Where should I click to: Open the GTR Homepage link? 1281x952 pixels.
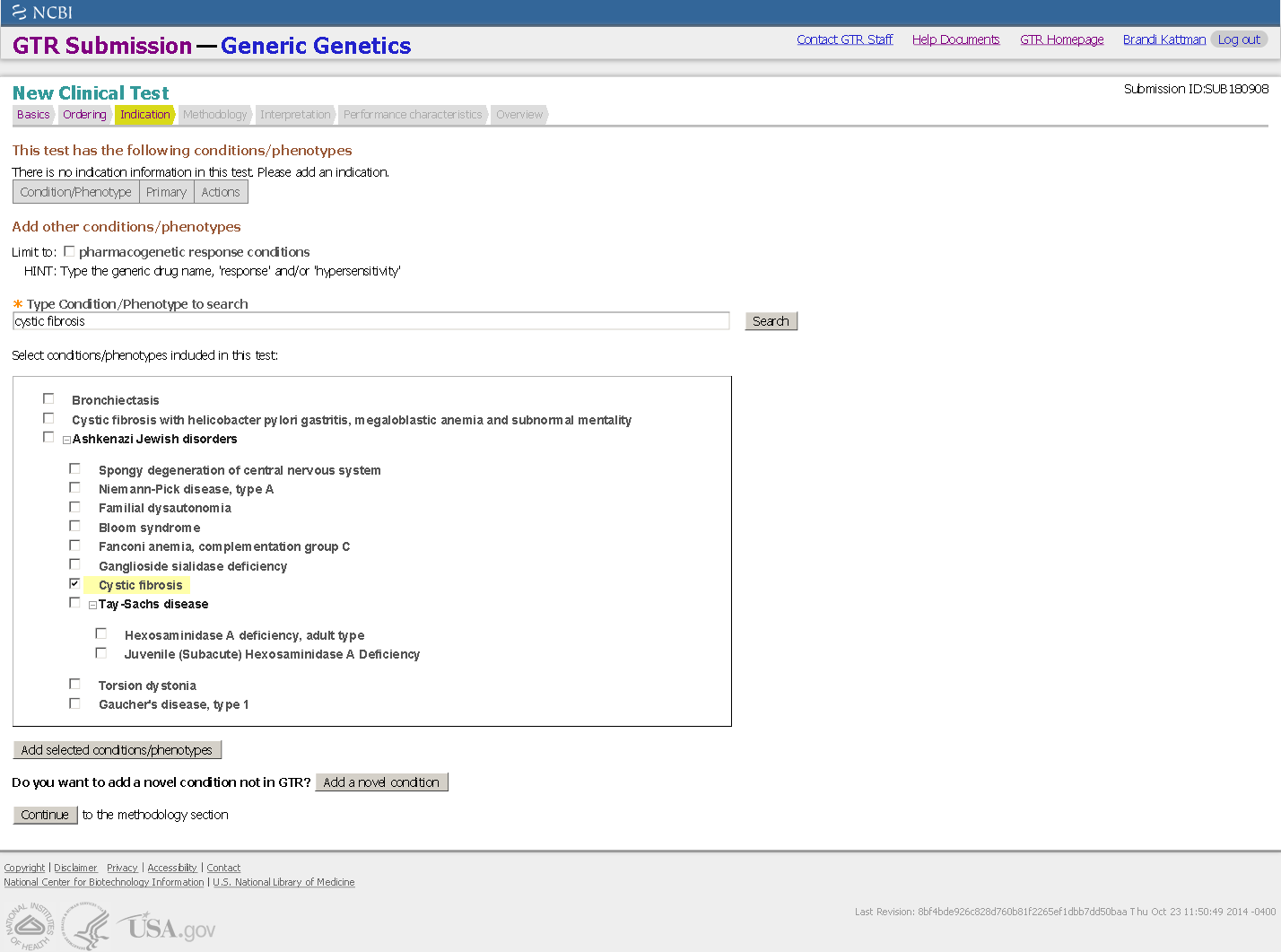[1061, 39]
